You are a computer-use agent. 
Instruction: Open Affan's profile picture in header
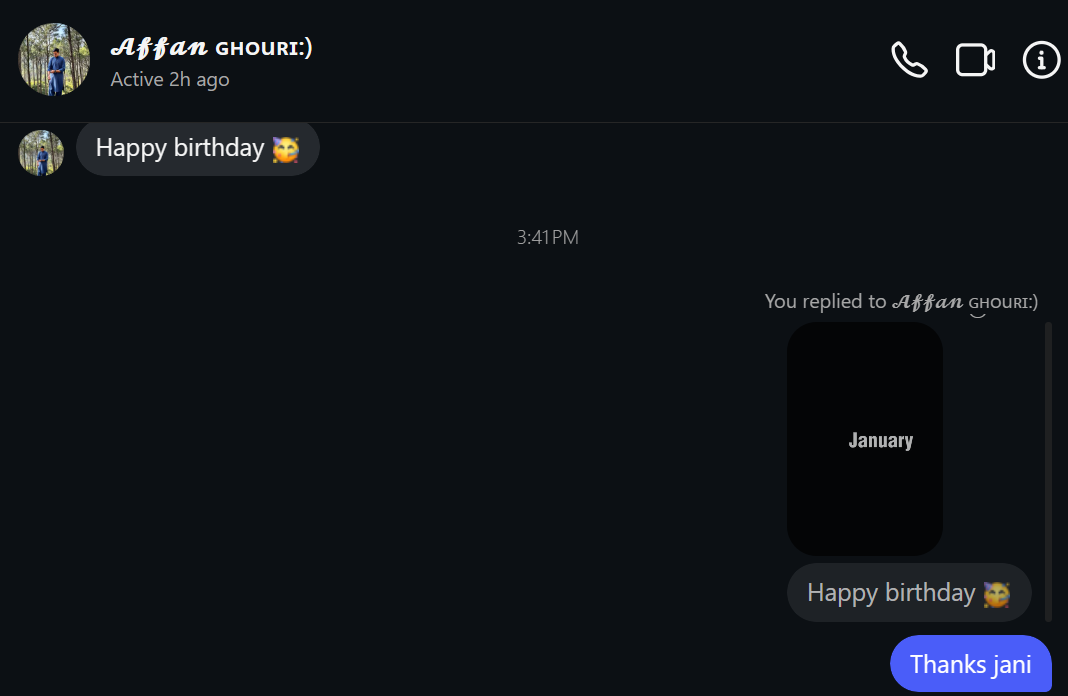coord(54,59)
